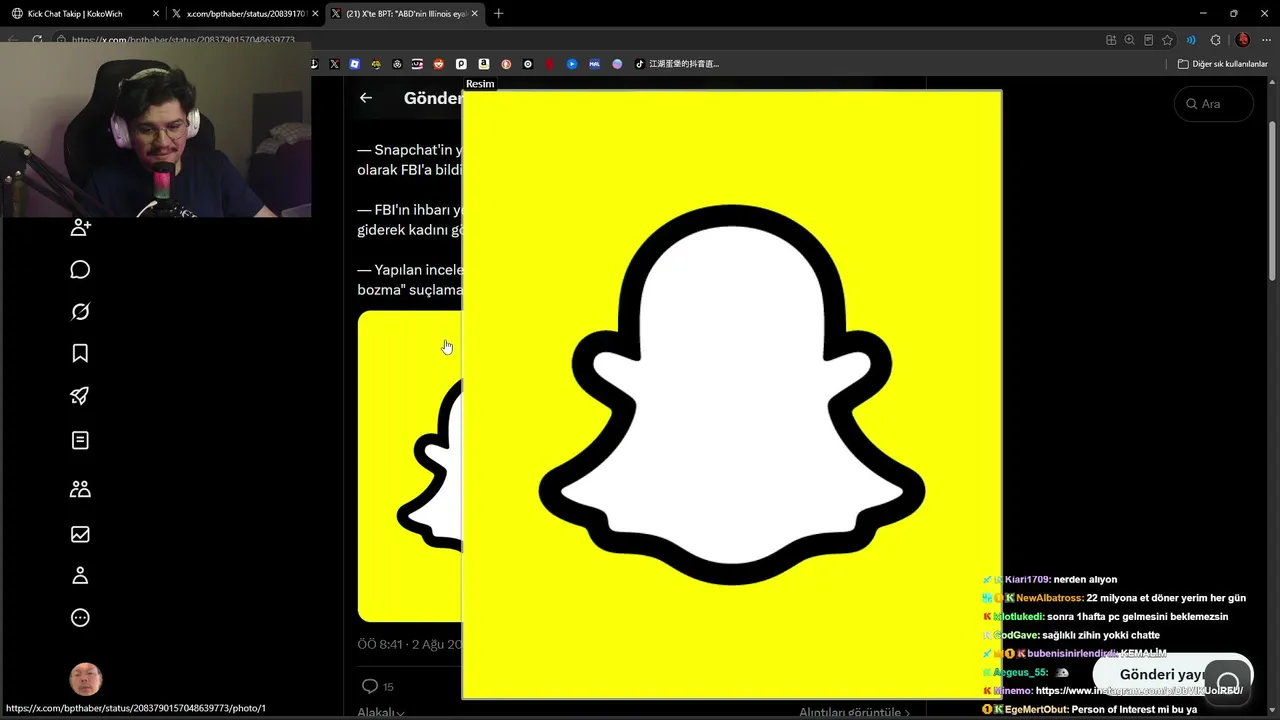The image size is (1280, 720).
Task: Open Bookmarks in the X sidebar
Action: pos(81,353)
